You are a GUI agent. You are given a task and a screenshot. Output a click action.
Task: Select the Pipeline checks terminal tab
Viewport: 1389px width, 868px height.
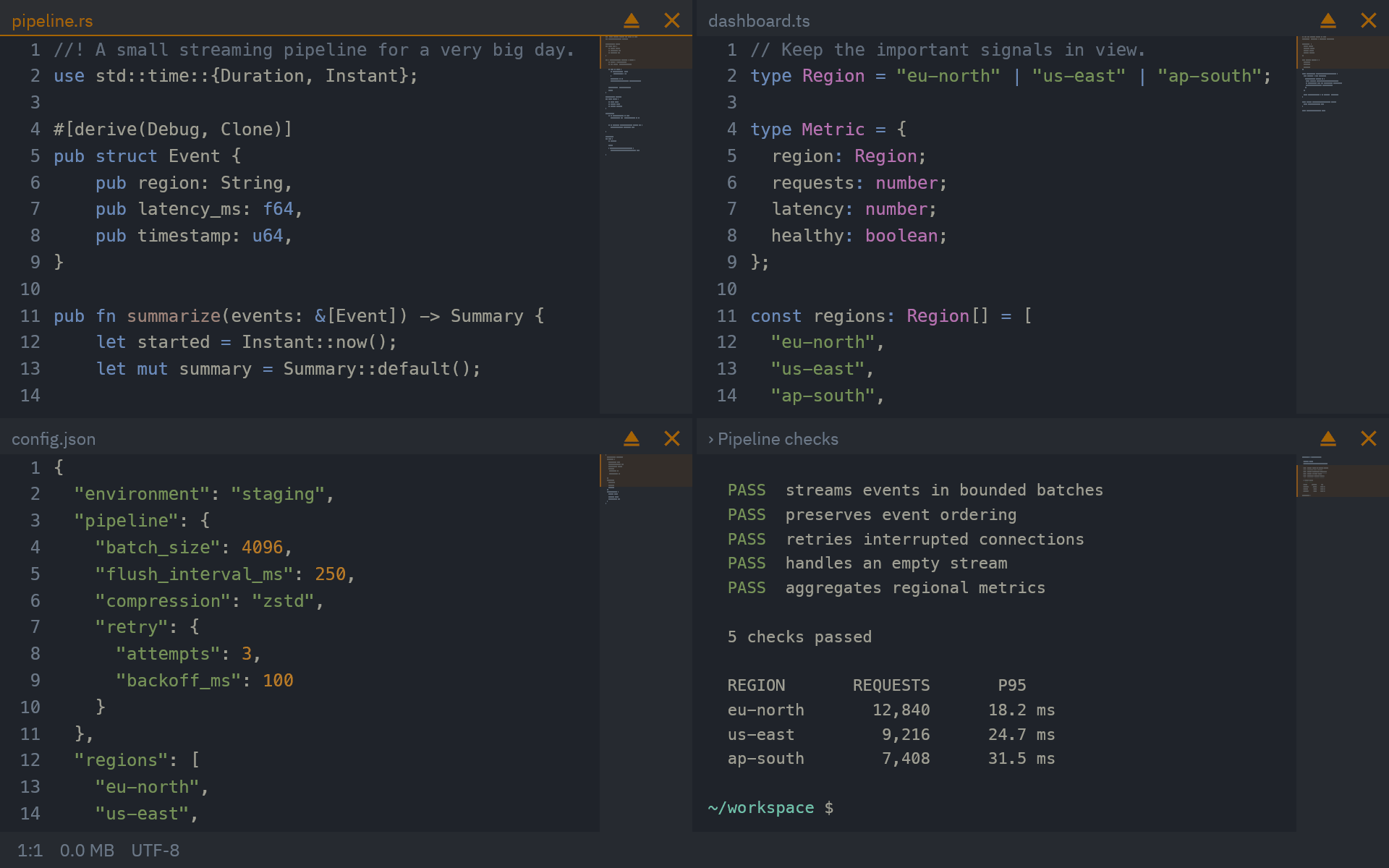(773, 439)
